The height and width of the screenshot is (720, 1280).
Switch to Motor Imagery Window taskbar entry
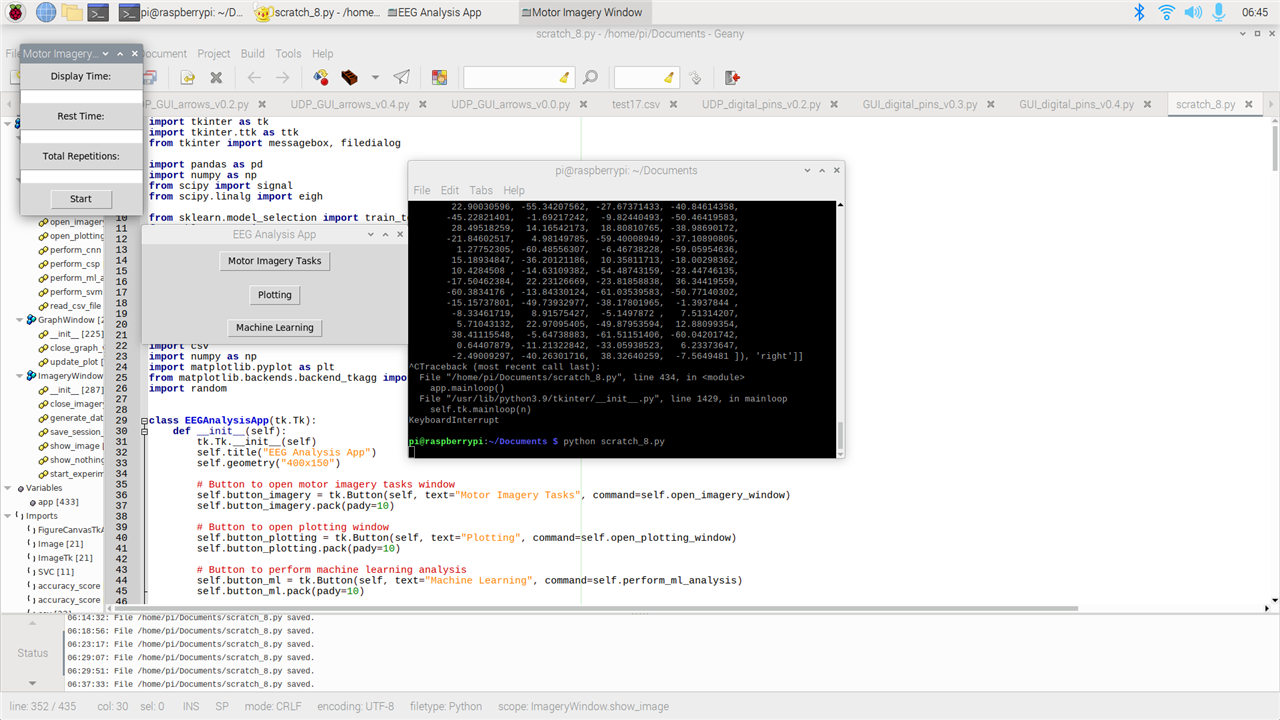tap(586, 13)
